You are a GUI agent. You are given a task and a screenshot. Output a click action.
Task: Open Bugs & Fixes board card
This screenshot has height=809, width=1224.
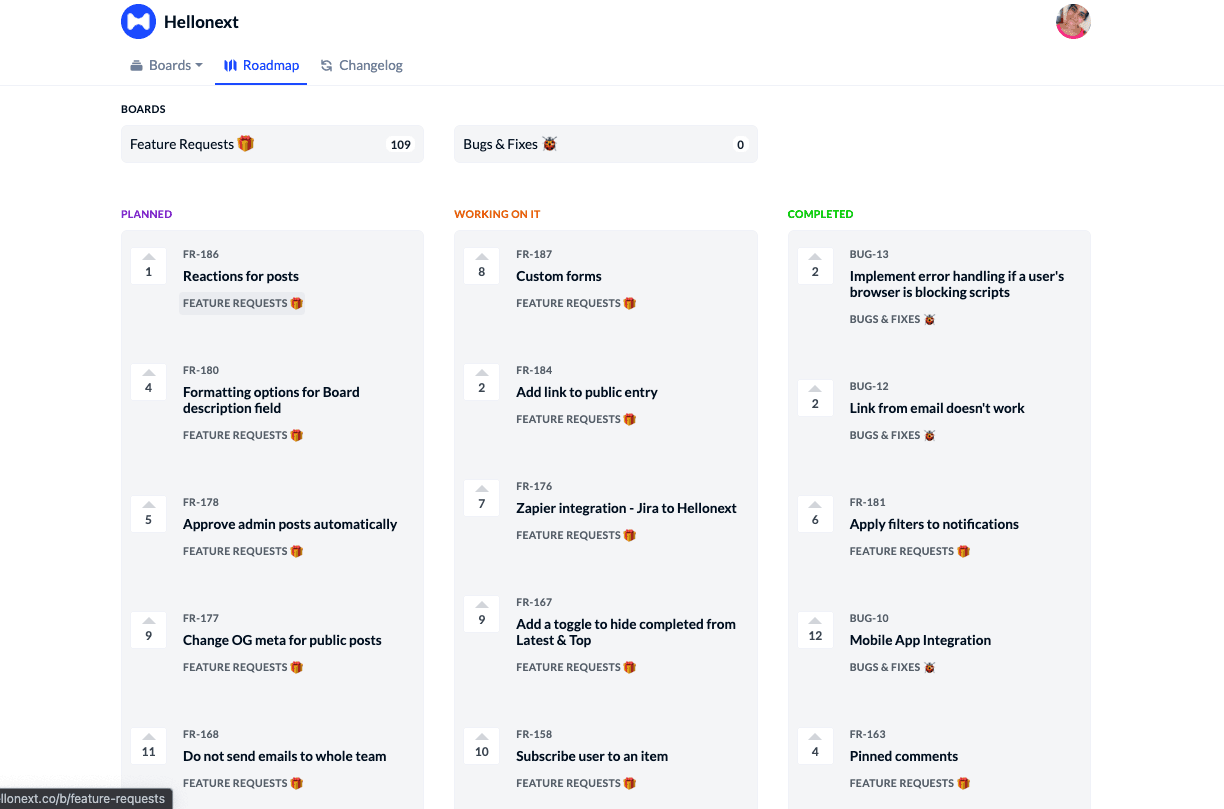pos(605,144)
